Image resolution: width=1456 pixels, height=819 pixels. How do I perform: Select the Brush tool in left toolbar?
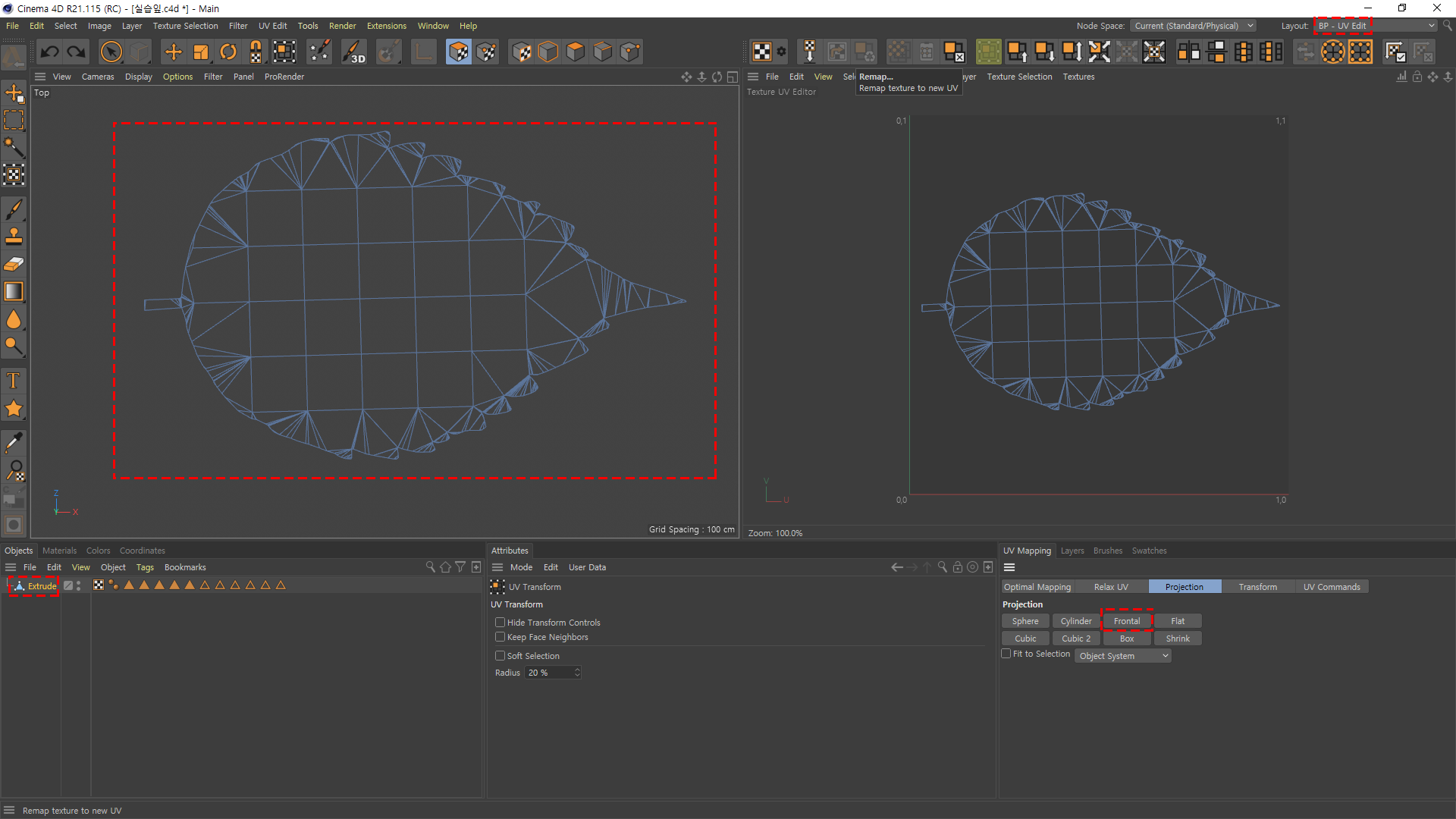[14, 209]
